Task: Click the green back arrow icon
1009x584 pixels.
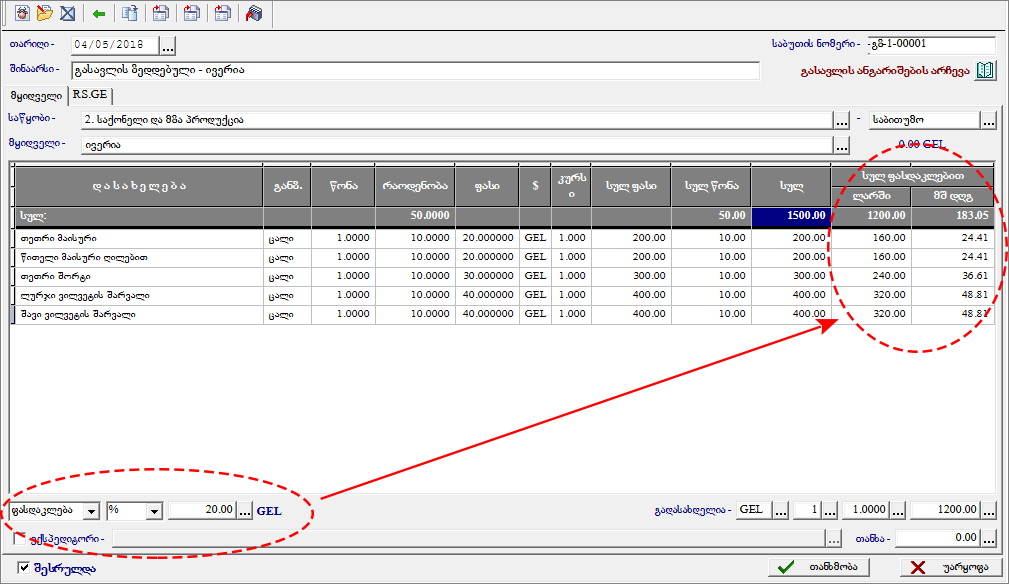Action: (98, 14)
